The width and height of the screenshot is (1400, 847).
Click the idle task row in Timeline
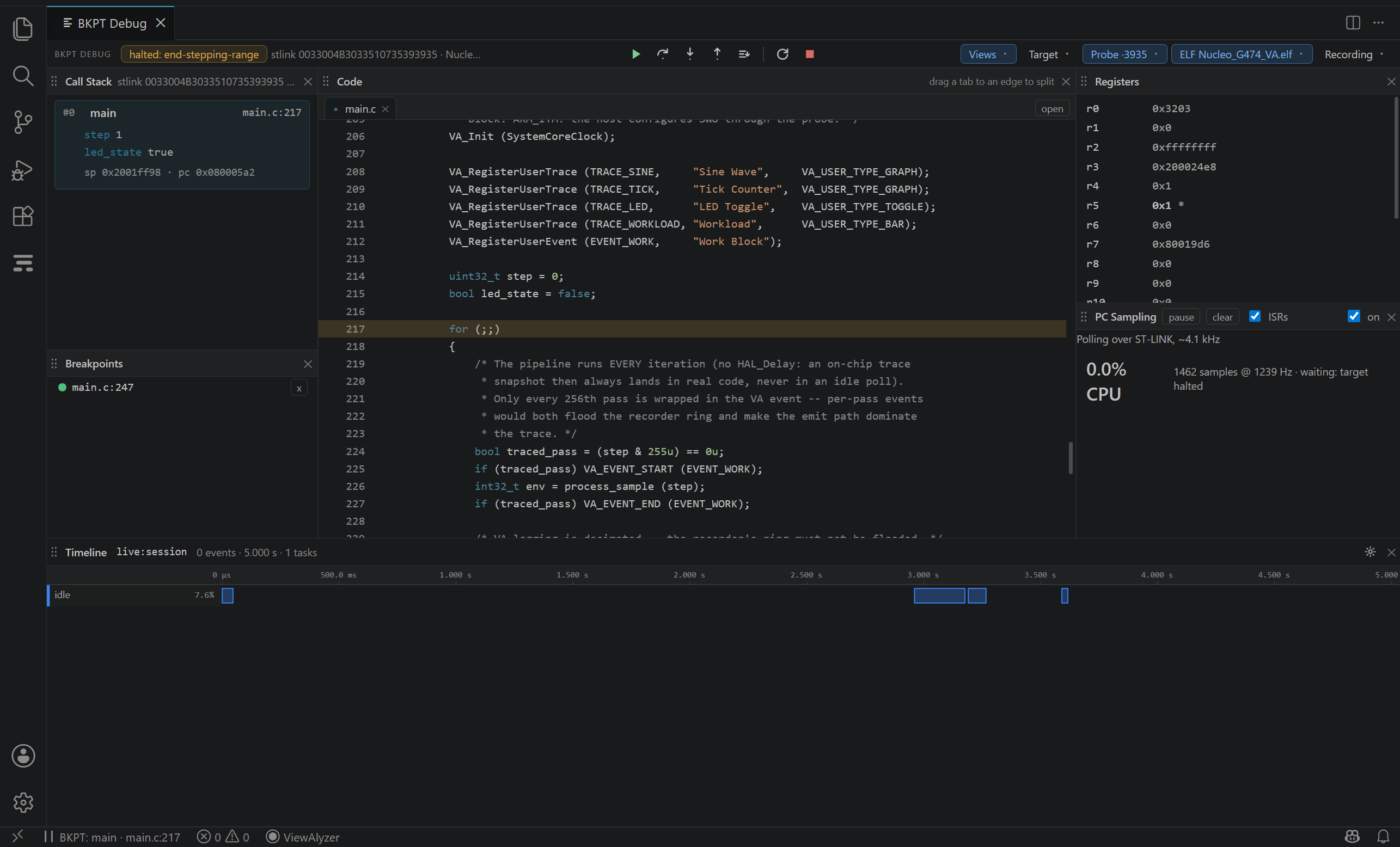pyautogui.click(x=134, y=595)
